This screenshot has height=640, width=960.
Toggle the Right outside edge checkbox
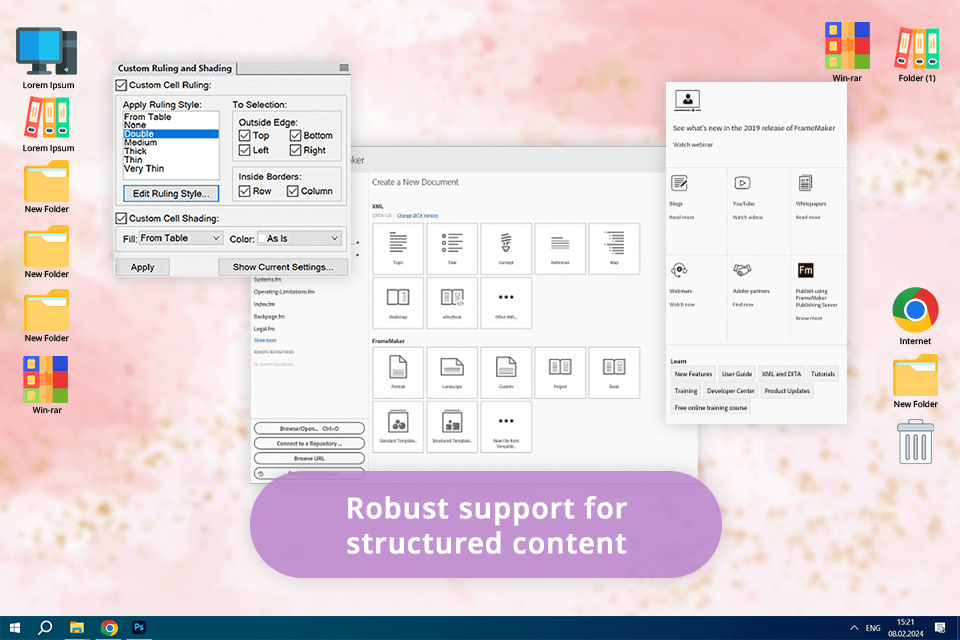[x=295, y=150]
